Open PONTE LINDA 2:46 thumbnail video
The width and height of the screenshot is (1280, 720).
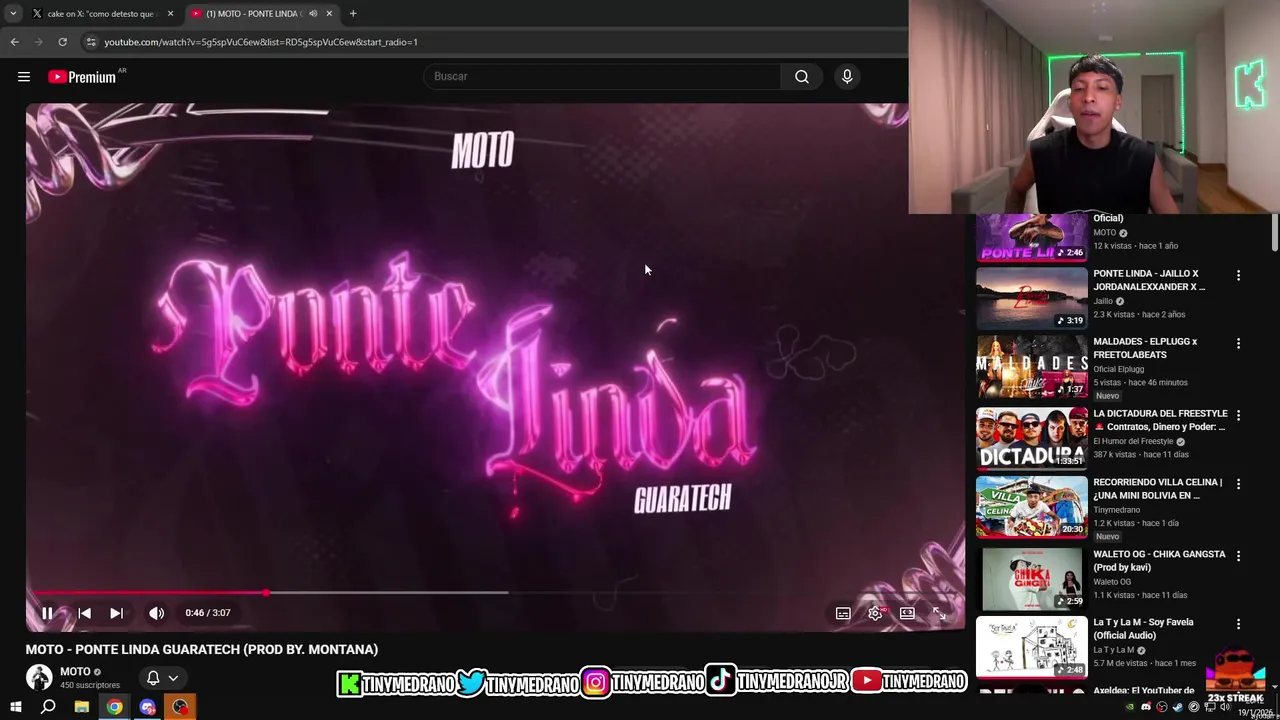pyautogui.click(x=1031, y=238)
